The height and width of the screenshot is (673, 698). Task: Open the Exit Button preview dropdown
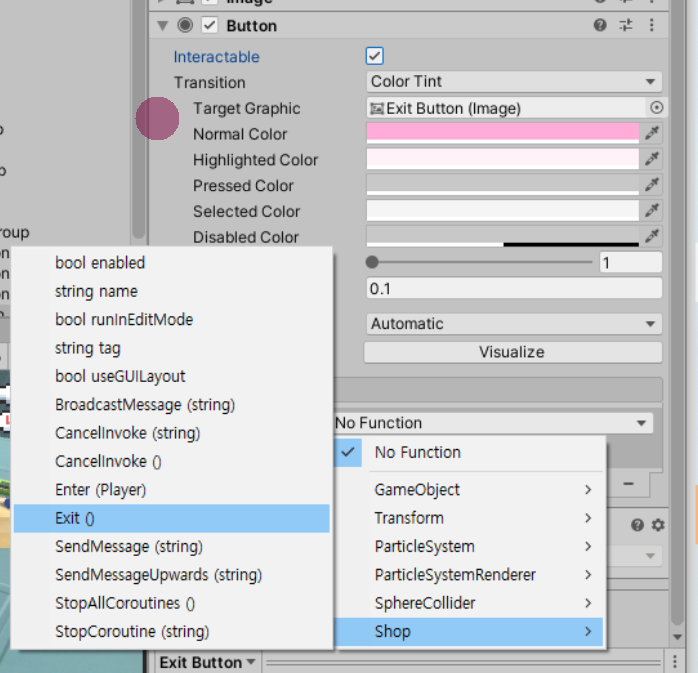click(x=207, y=662)
